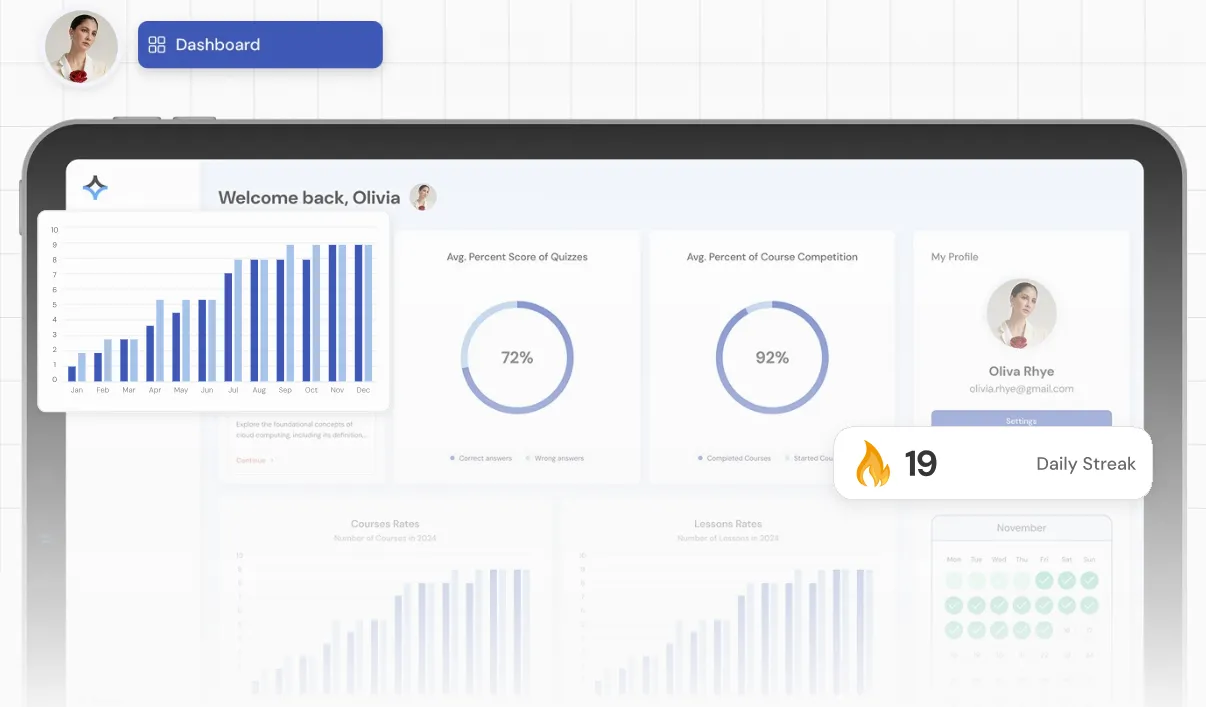
Task: Click the blue star app logo
Action: tap(95, 187)
